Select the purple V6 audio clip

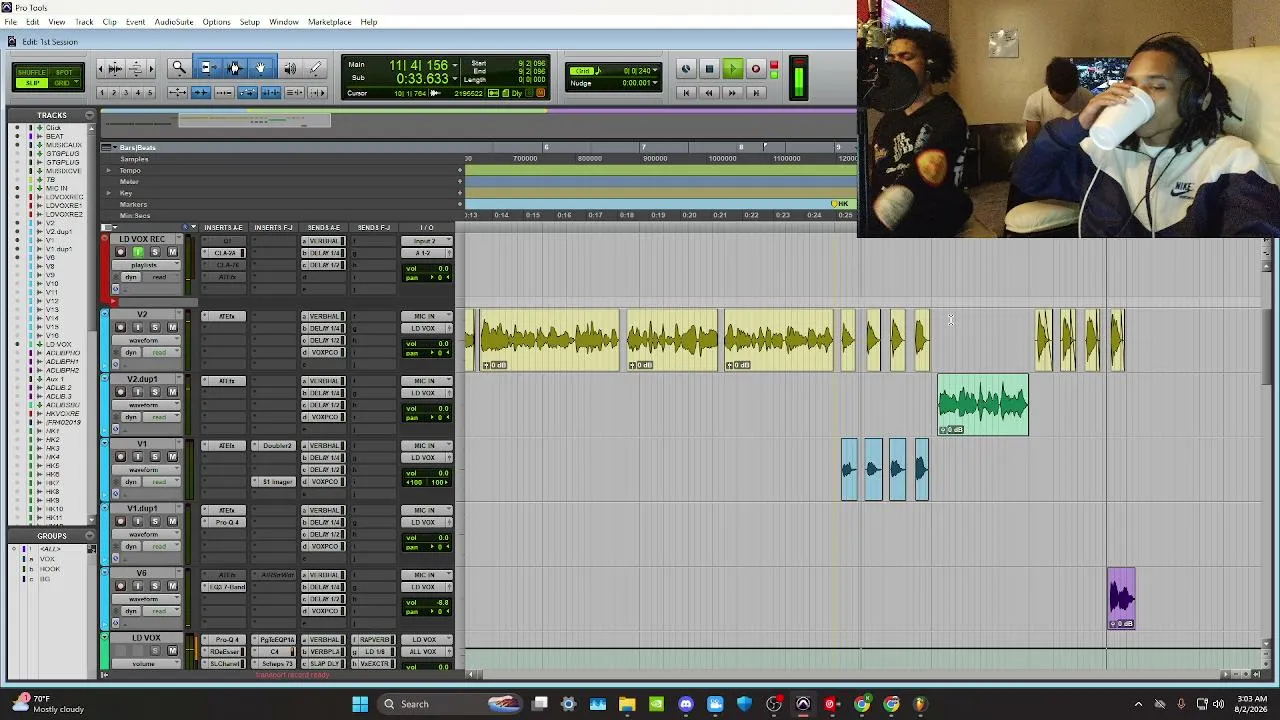(1121, 599)
